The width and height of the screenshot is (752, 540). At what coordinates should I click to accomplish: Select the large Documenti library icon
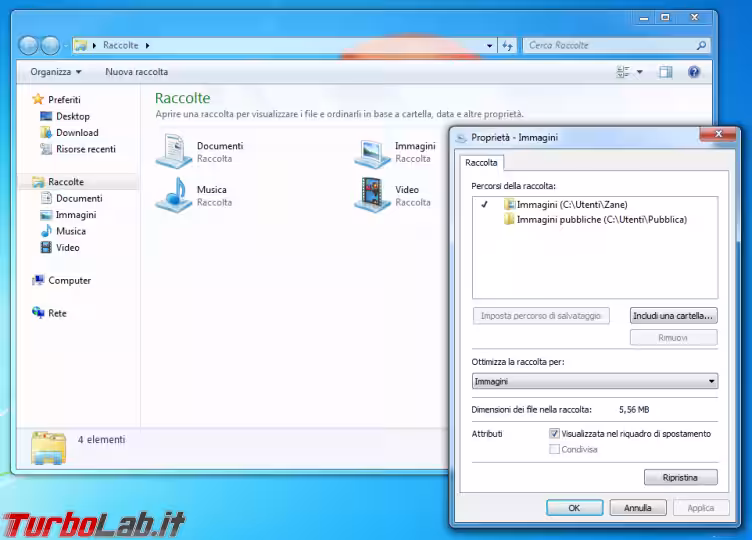(x=174, y=152)
